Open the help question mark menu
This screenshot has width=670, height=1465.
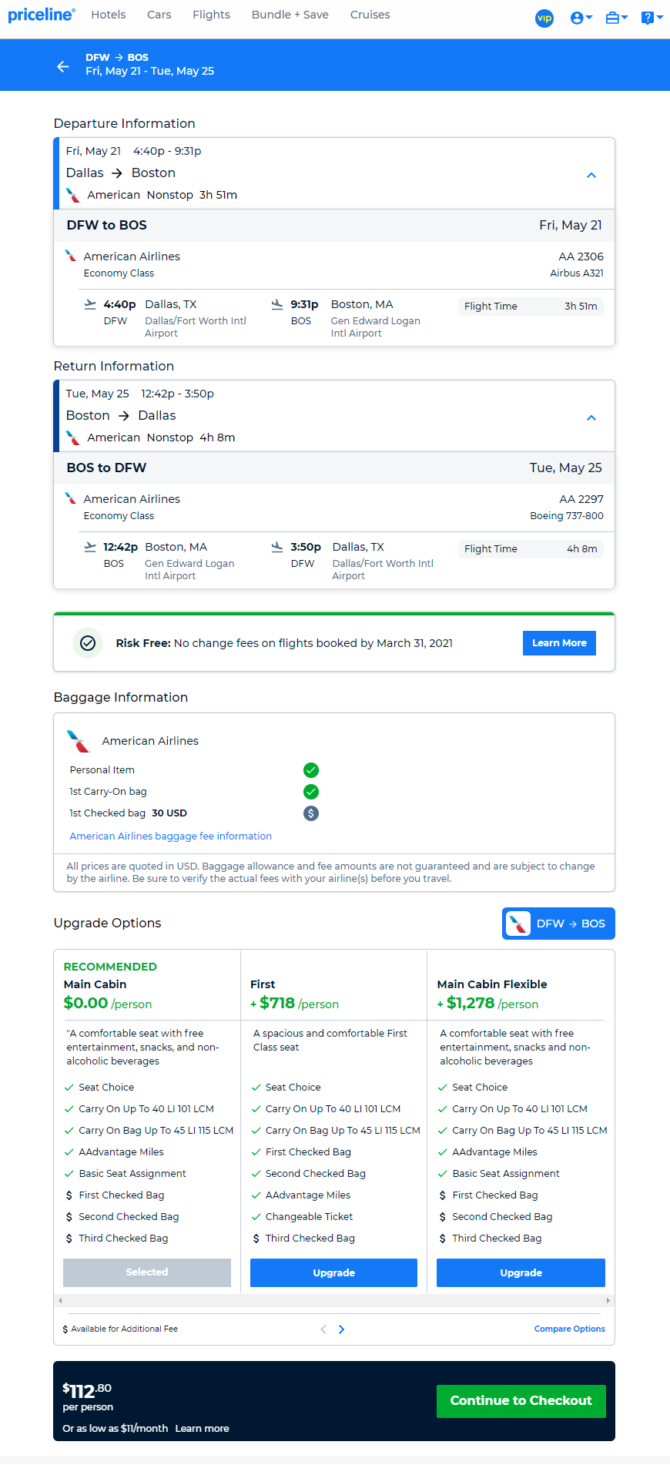point(650,18)
